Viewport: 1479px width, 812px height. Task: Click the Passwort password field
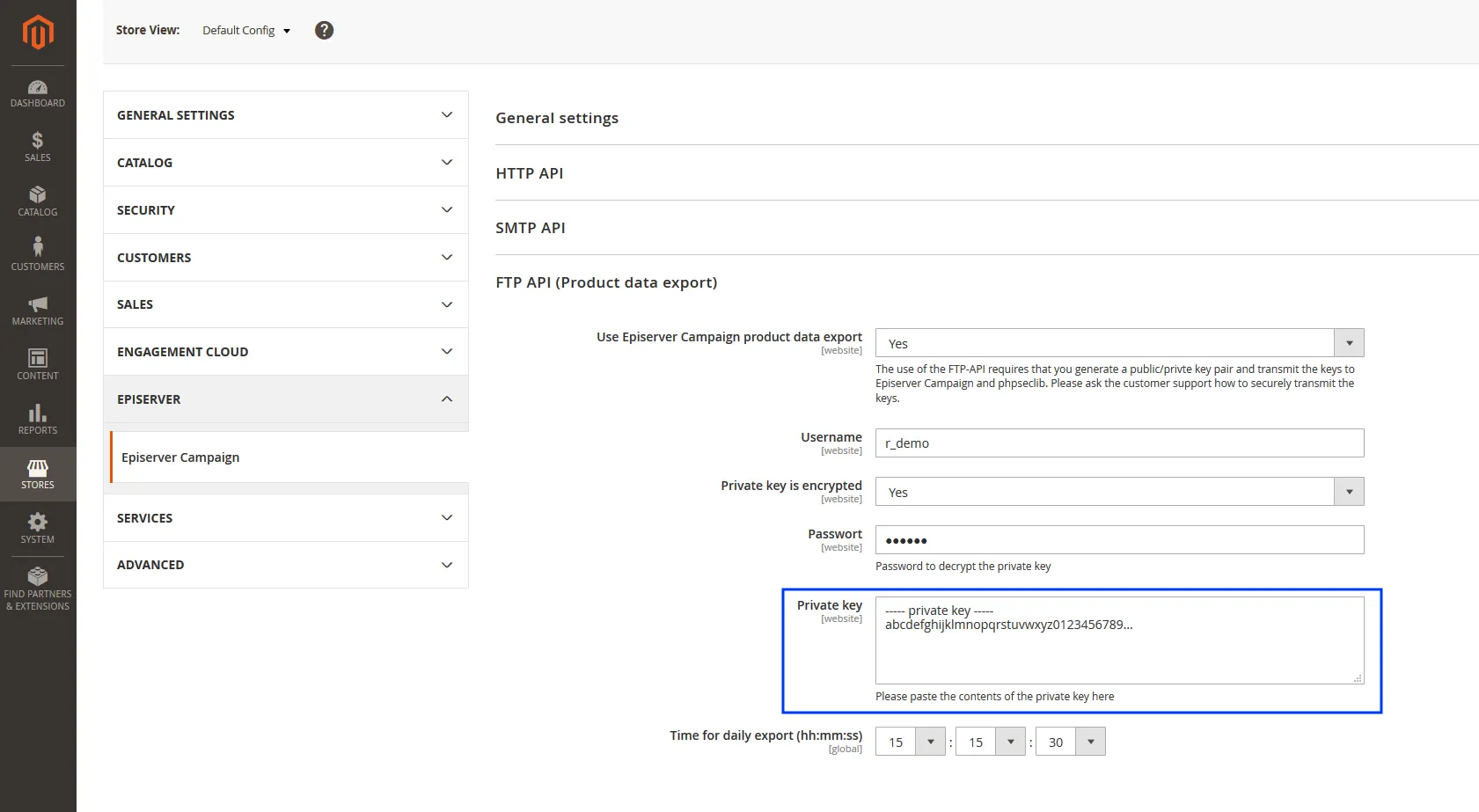1119,540
